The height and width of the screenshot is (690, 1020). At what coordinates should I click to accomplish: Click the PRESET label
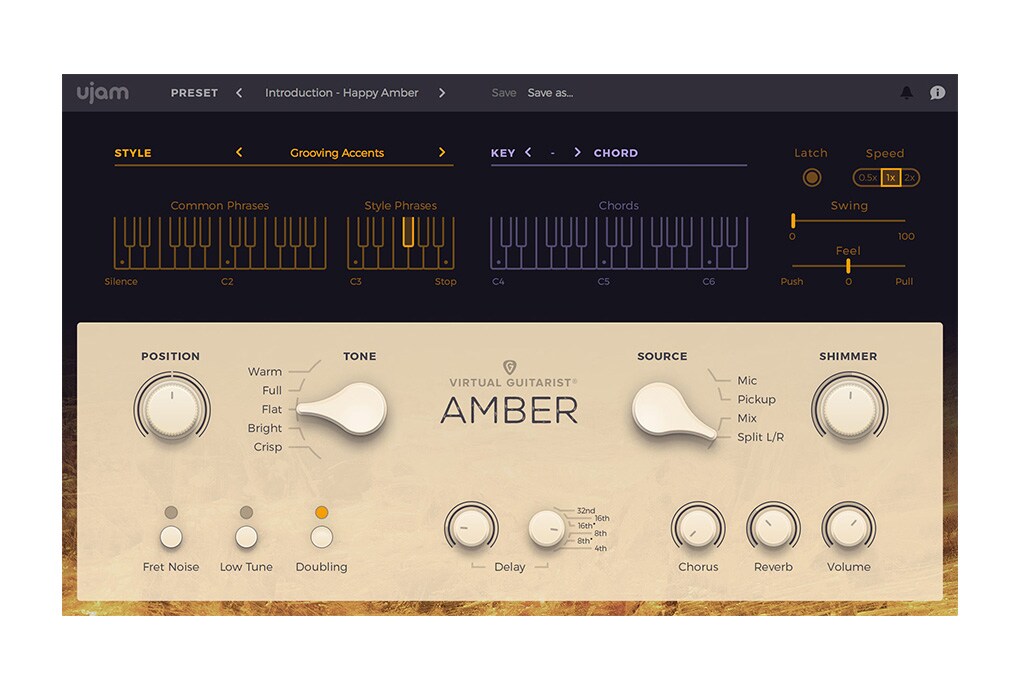[195, 93]
